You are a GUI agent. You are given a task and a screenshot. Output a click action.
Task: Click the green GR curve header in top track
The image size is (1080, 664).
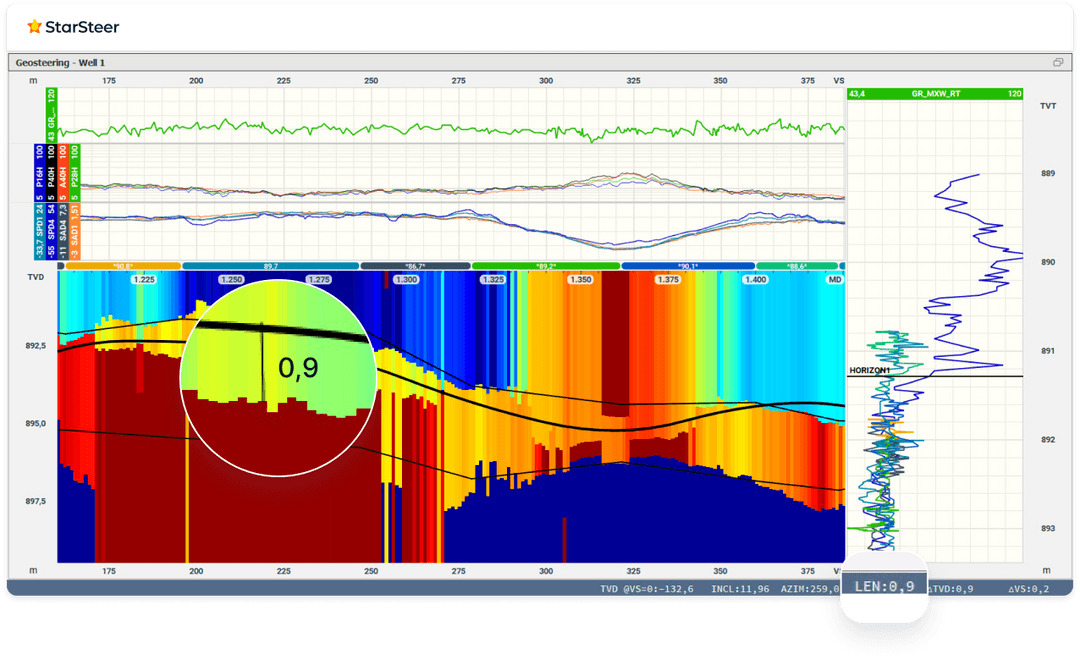point(51,114)
